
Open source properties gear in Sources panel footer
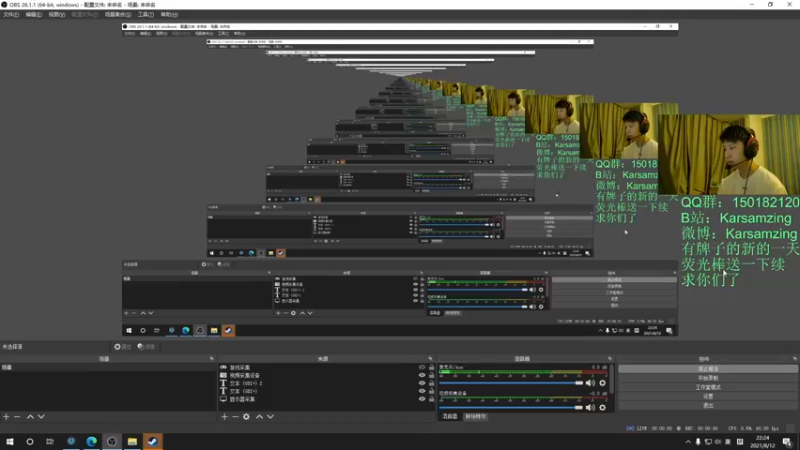click(246, 417)
